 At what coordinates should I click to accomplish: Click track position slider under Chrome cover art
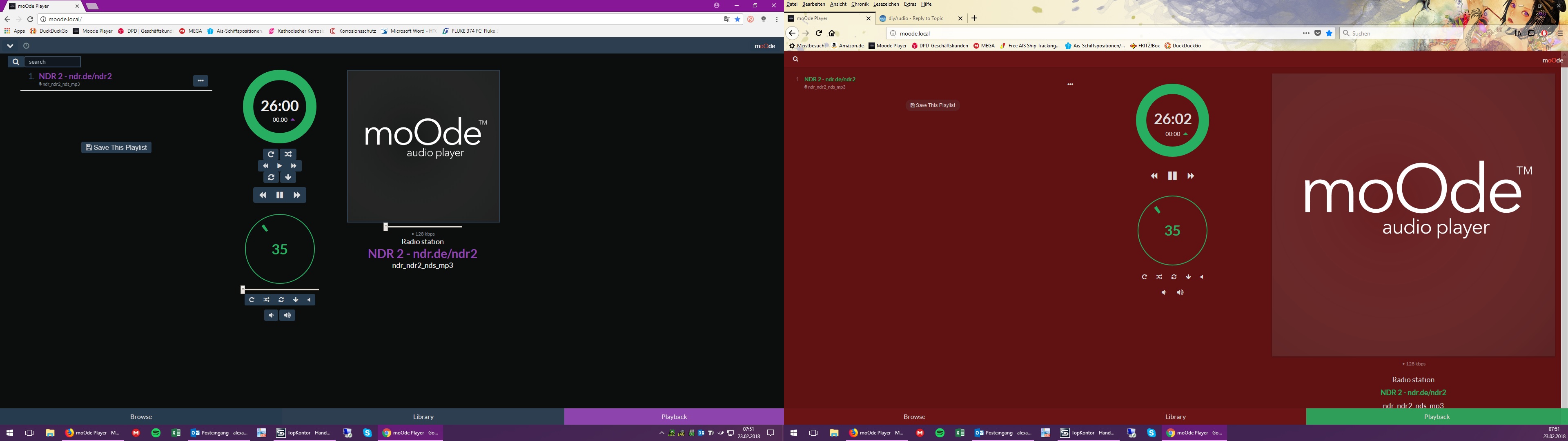pos(423,227)
